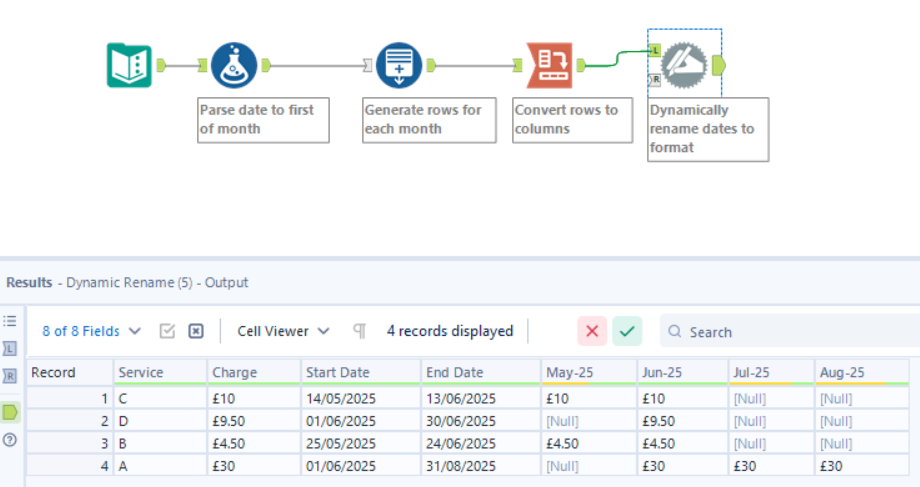920x487 pixels.
Task: Click the Record column header
Action: 70,373
